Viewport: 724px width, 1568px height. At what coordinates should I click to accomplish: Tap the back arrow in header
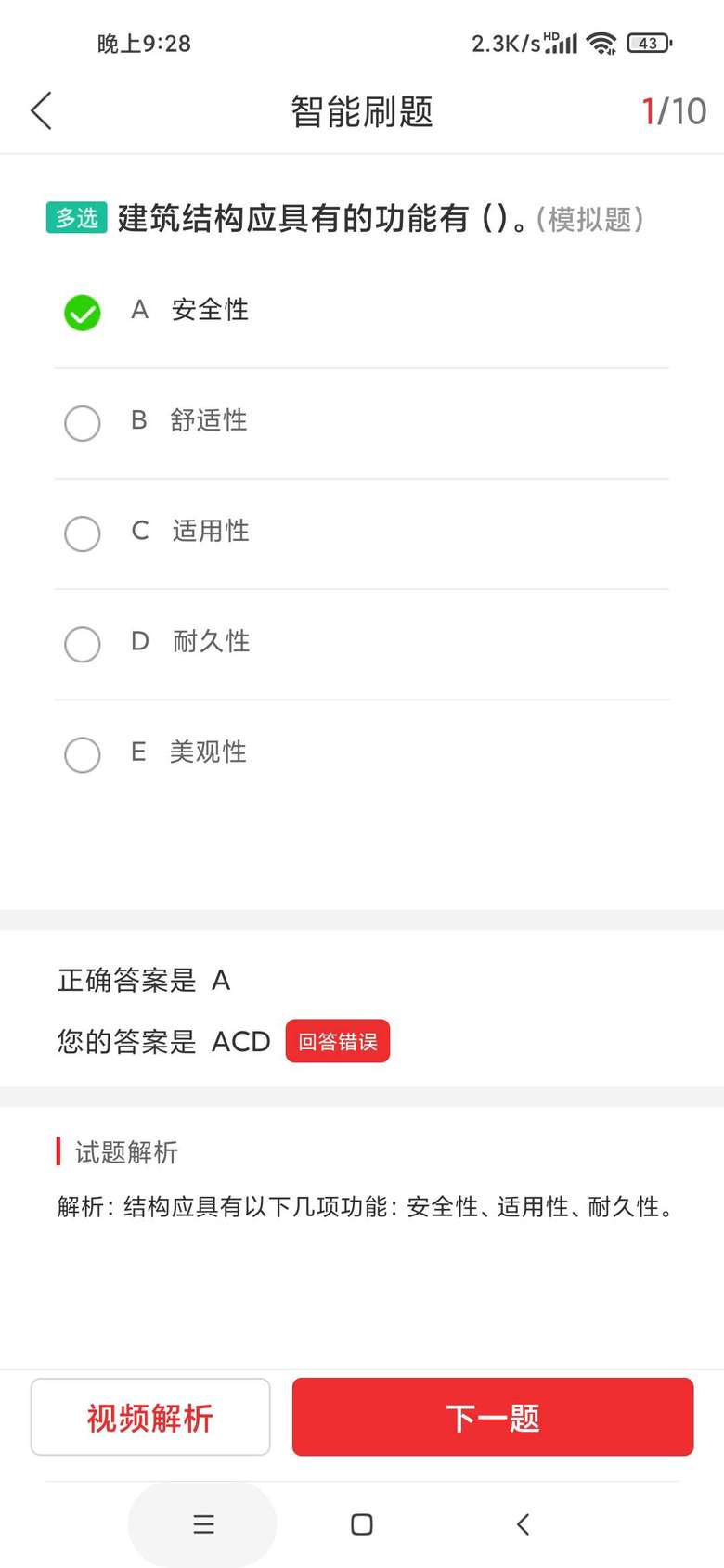pyautogui.click(x=42, y=111)
